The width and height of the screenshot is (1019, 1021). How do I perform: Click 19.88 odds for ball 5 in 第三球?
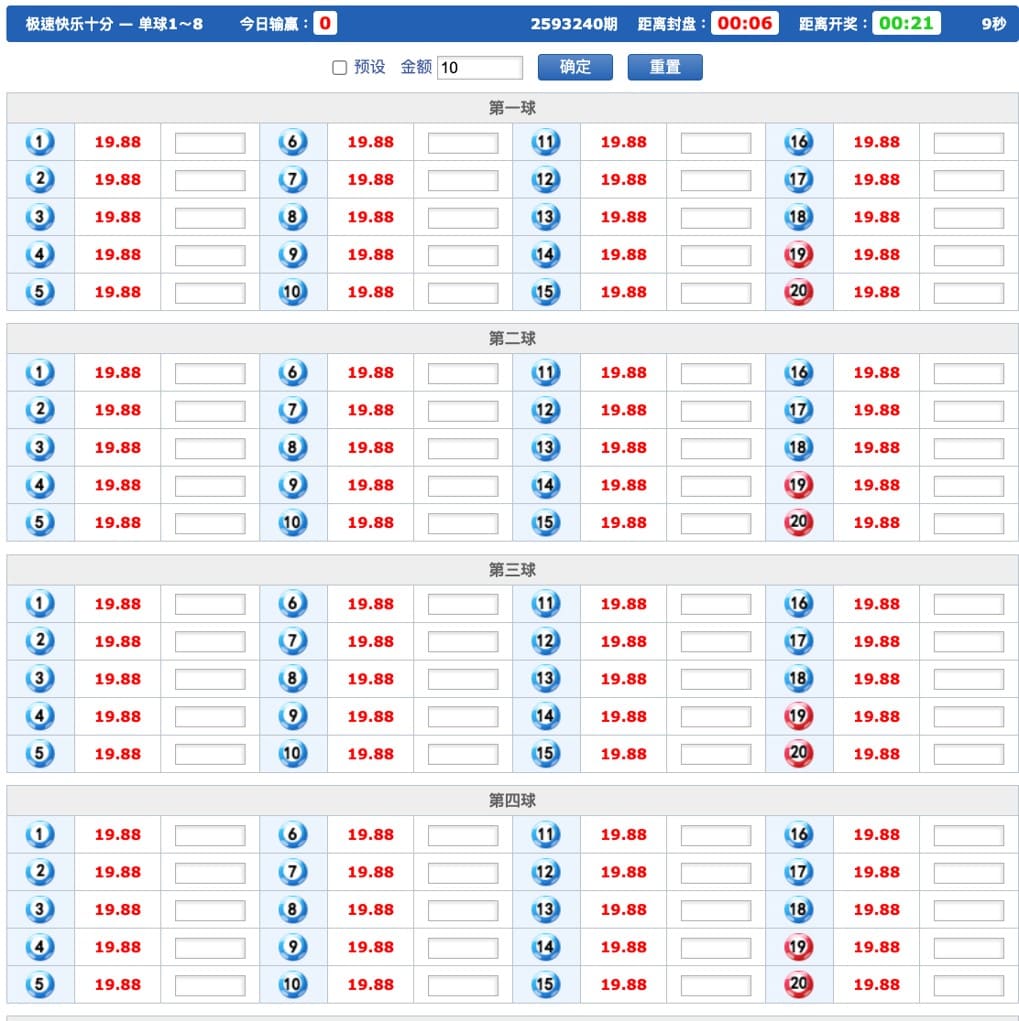[x=118, y=753]
